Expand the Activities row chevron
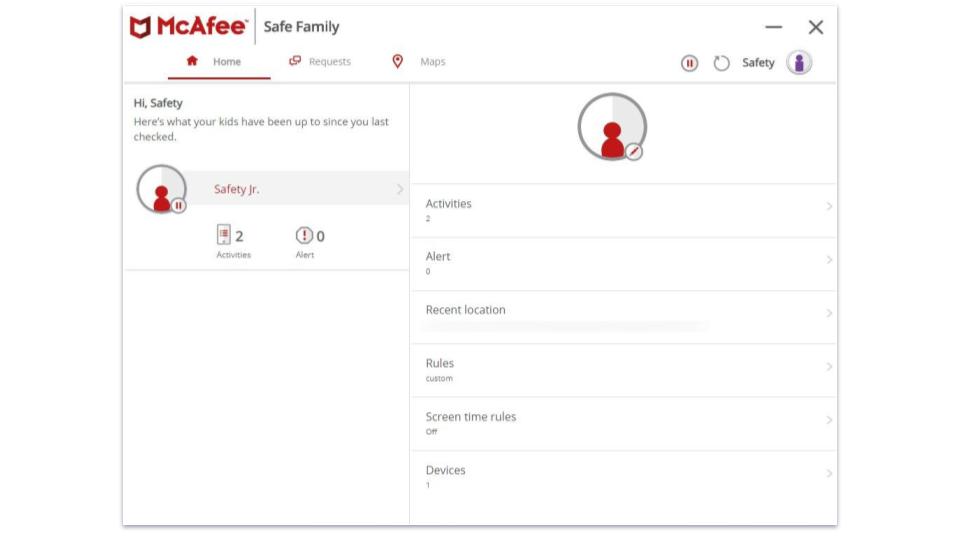 click(829, 206)
